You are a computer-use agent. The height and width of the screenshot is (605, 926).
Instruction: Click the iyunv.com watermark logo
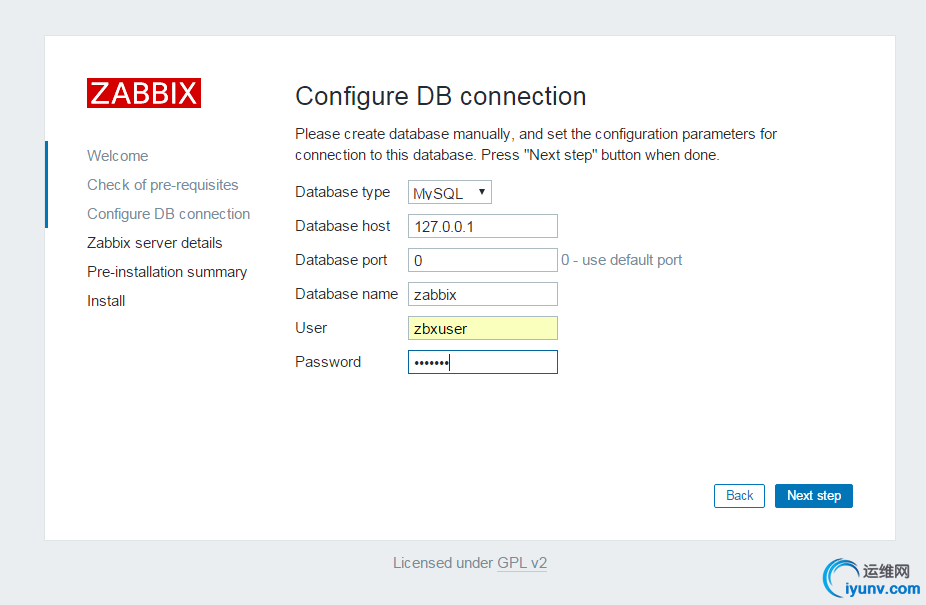pos(866,579)
